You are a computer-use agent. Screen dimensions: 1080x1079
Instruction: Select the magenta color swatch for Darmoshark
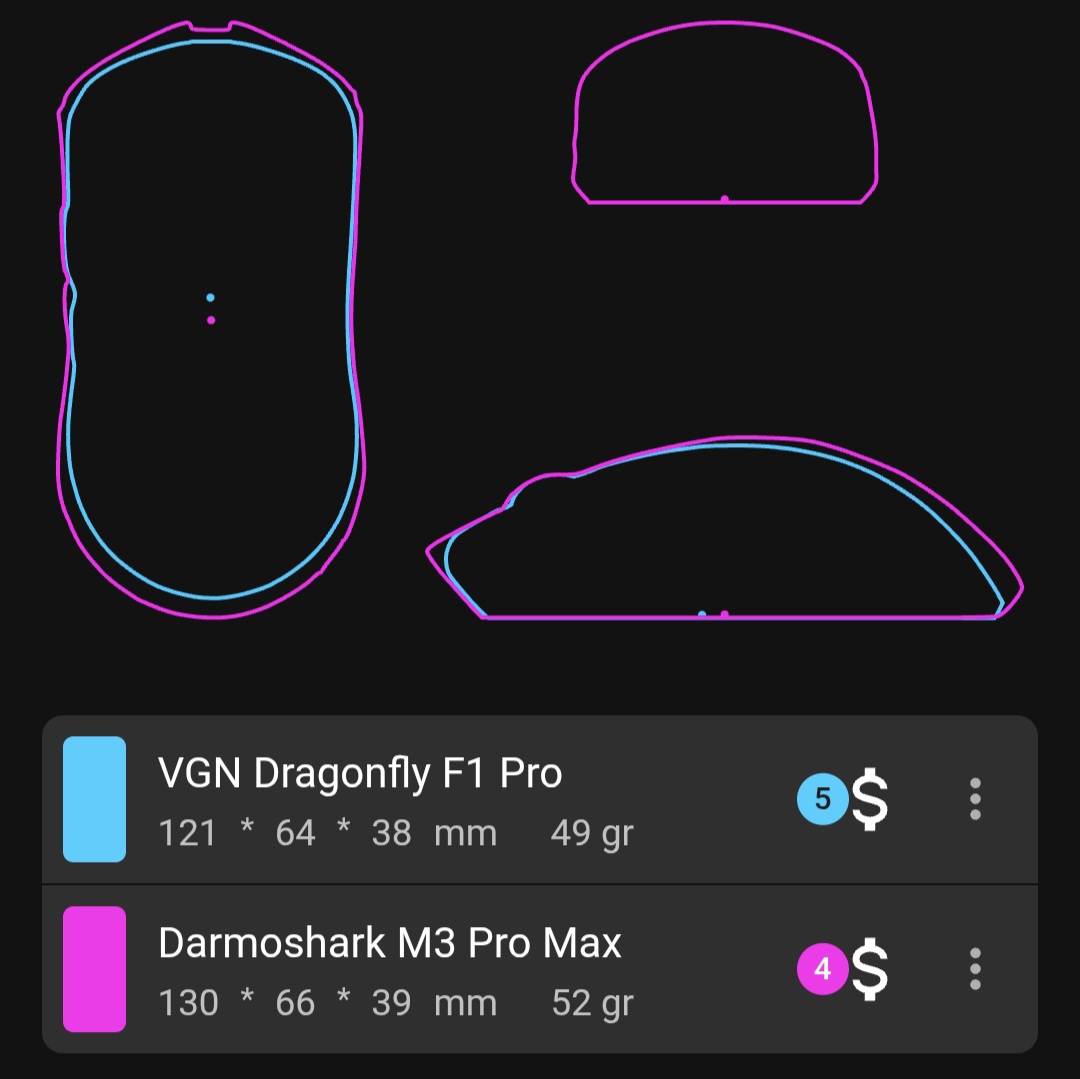point(94,969)
